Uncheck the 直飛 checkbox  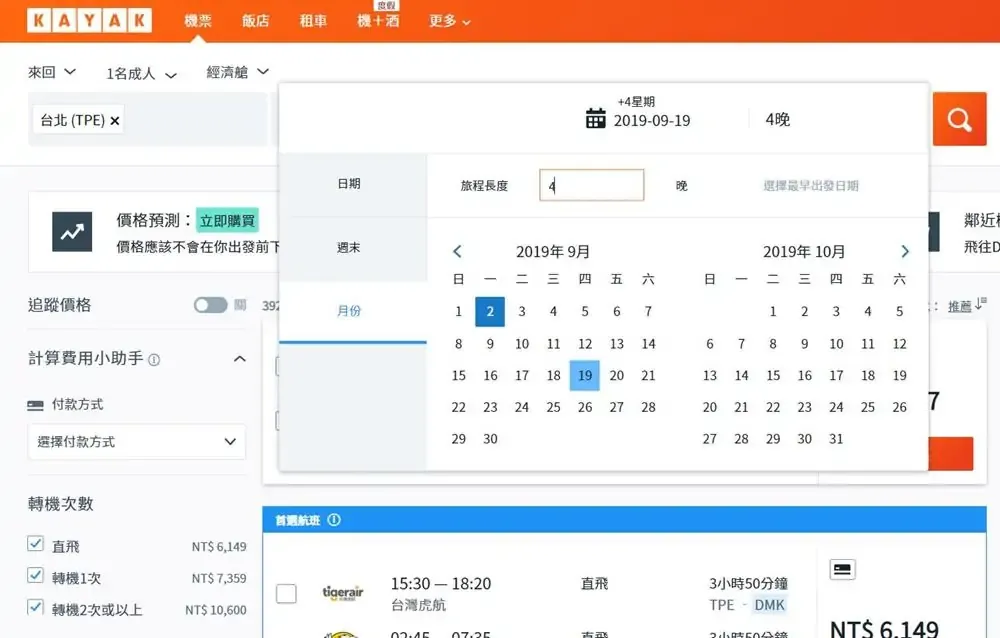(36, 545)
